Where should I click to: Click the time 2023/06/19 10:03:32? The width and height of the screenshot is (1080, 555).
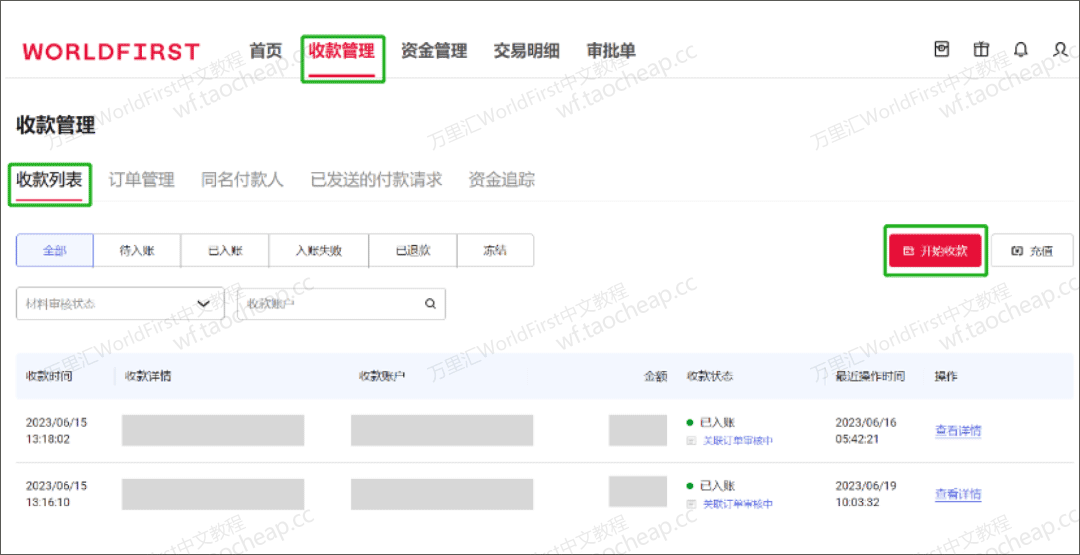866,494
